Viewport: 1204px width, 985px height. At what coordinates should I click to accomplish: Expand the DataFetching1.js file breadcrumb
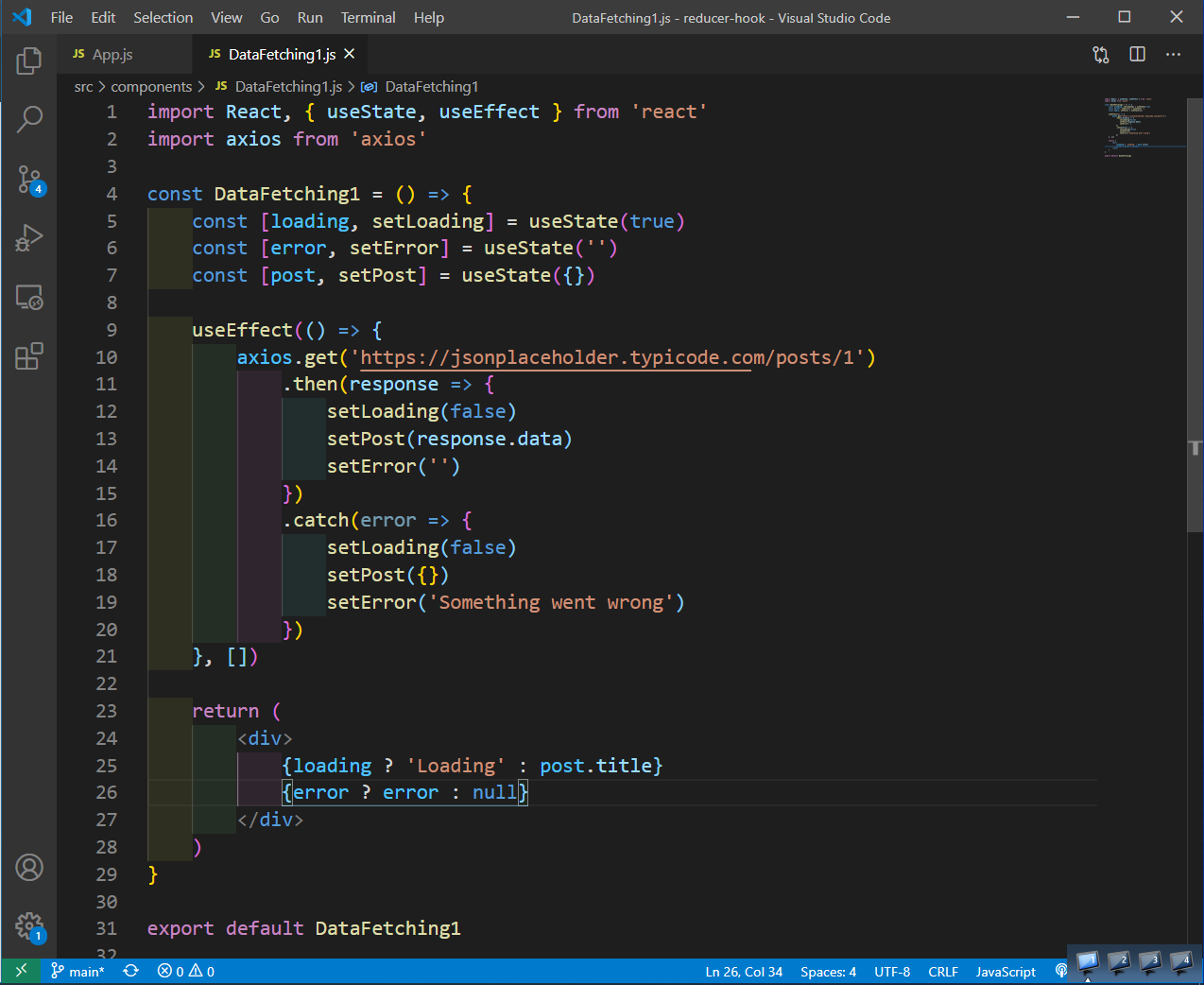coord(279,87)
